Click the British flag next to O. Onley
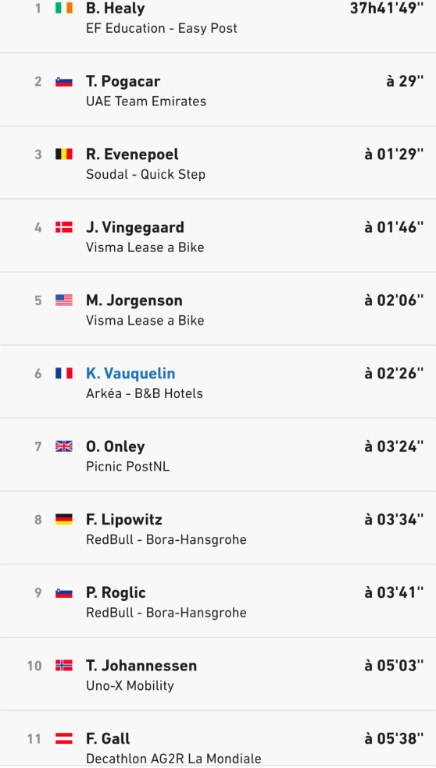 pyautogui.click(x=64, y=446)
